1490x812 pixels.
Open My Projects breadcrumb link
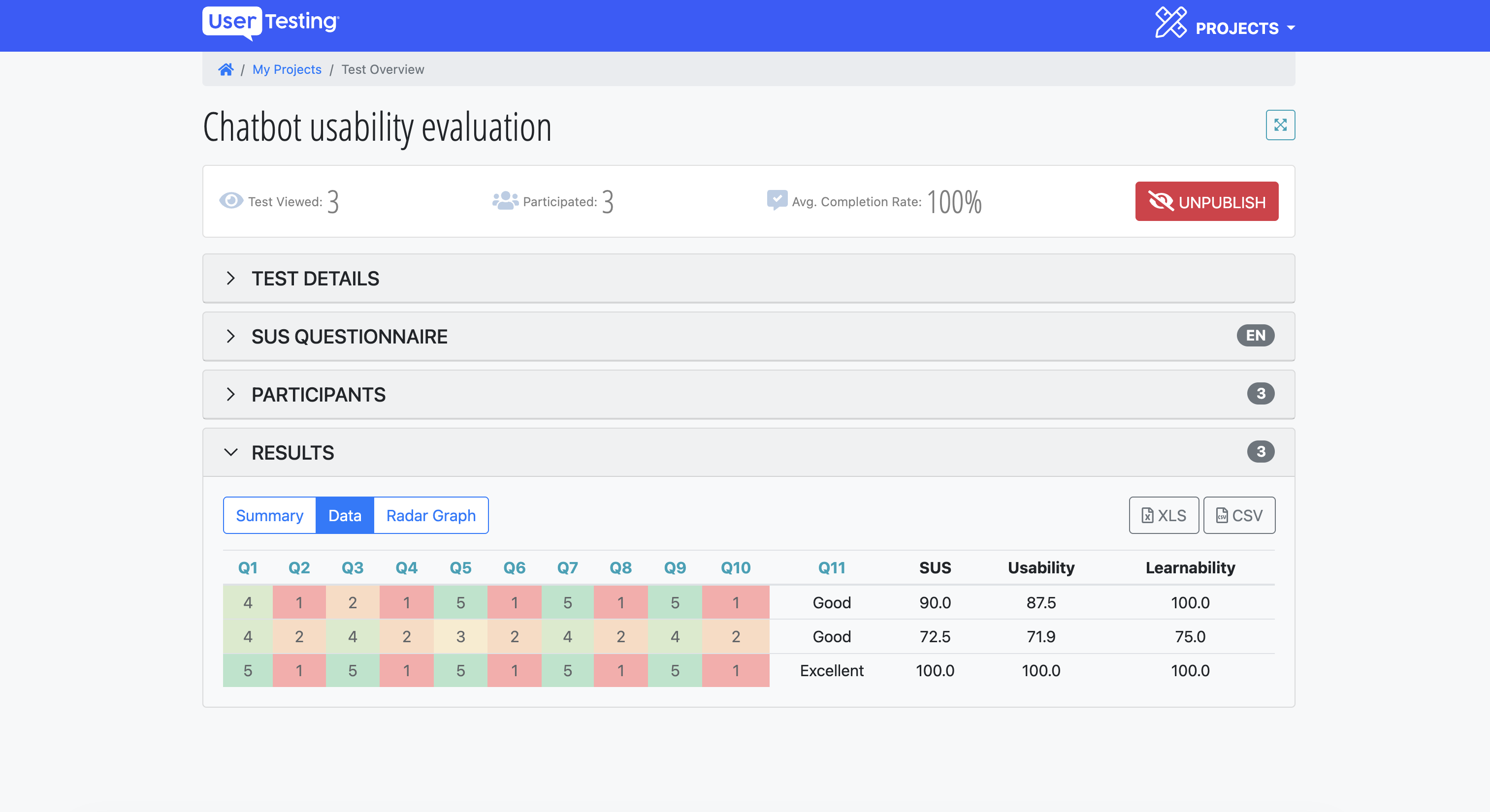[x=287, y=69]
